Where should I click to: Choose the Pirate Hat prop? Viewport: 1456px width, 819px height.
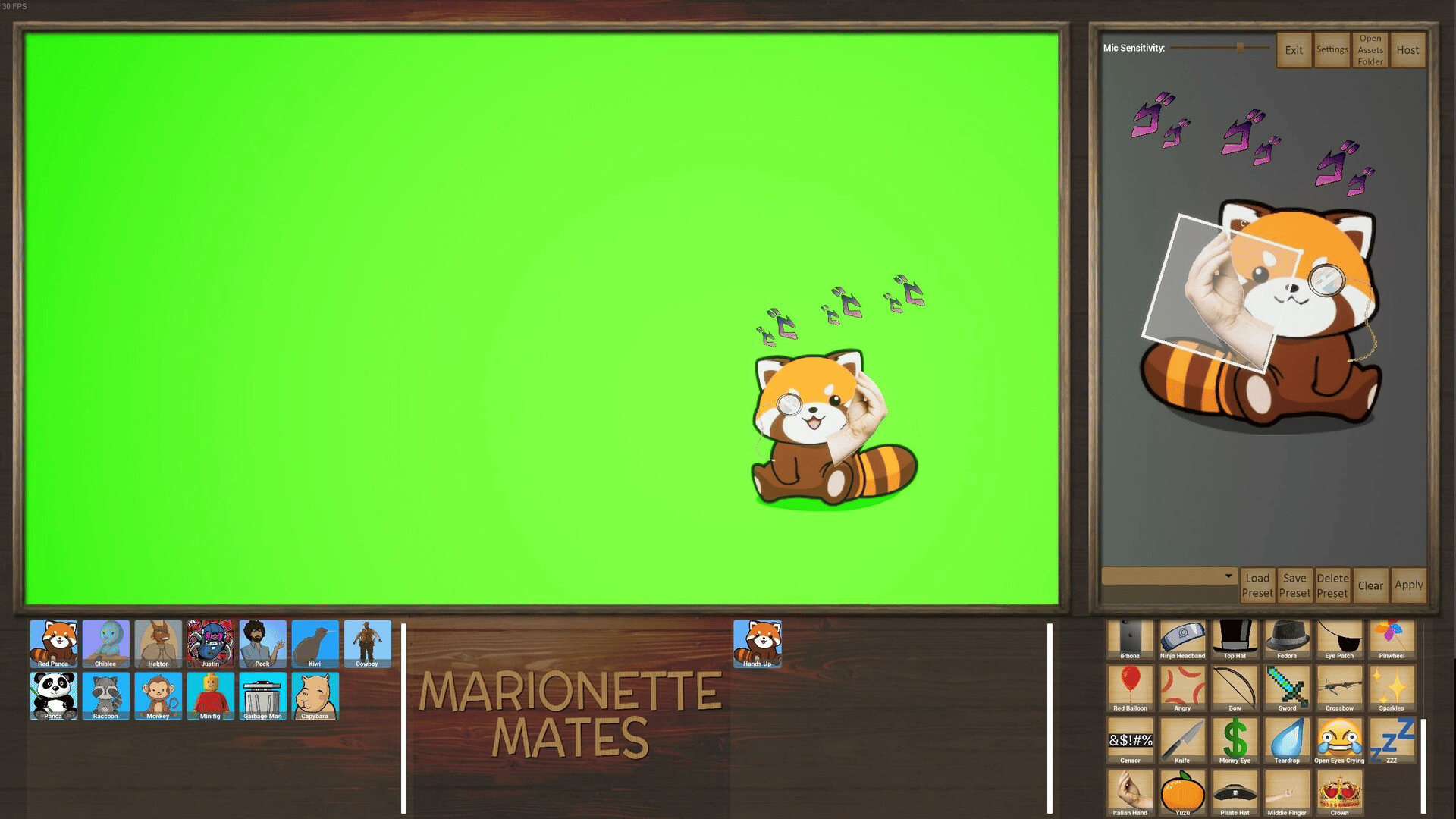pyautogui.click(x=1235, y=792)
